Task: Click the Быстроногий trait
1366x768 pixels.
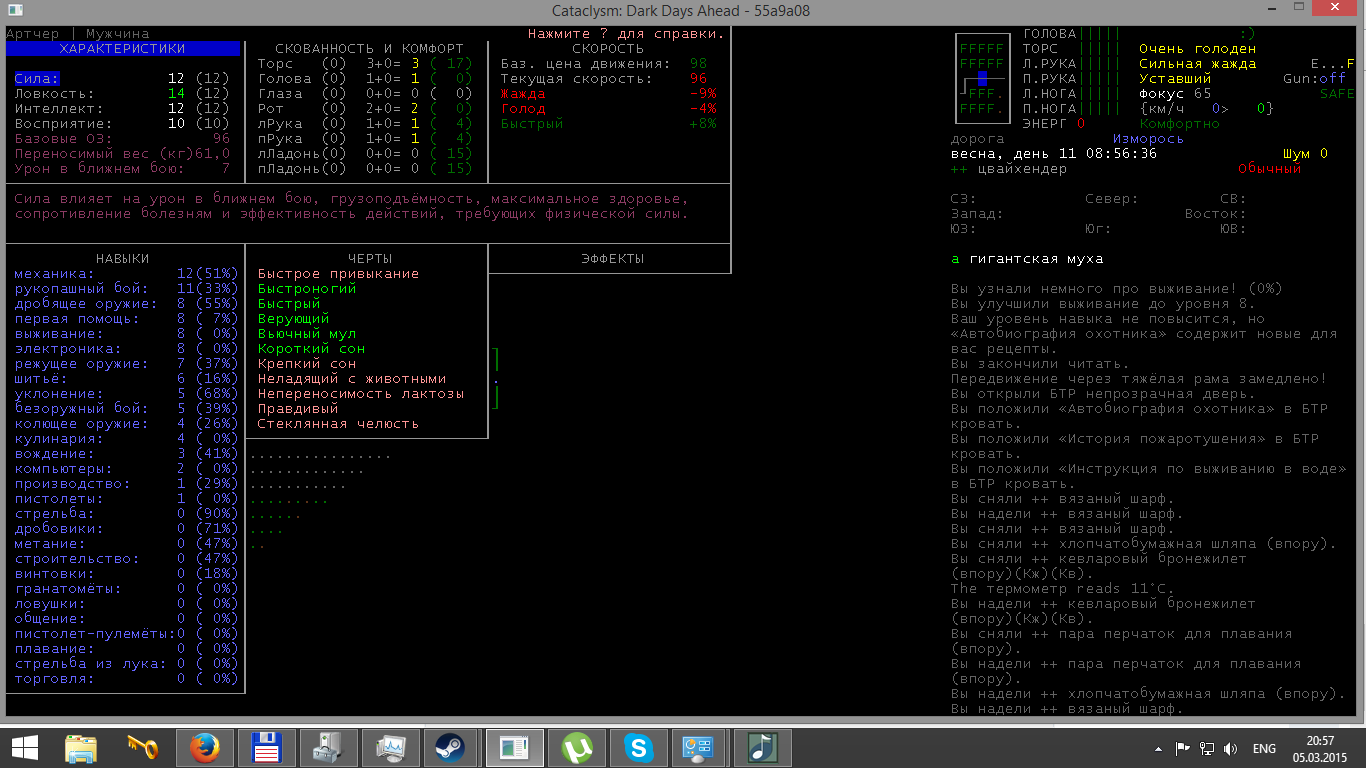Action: [x=306, y=288]
